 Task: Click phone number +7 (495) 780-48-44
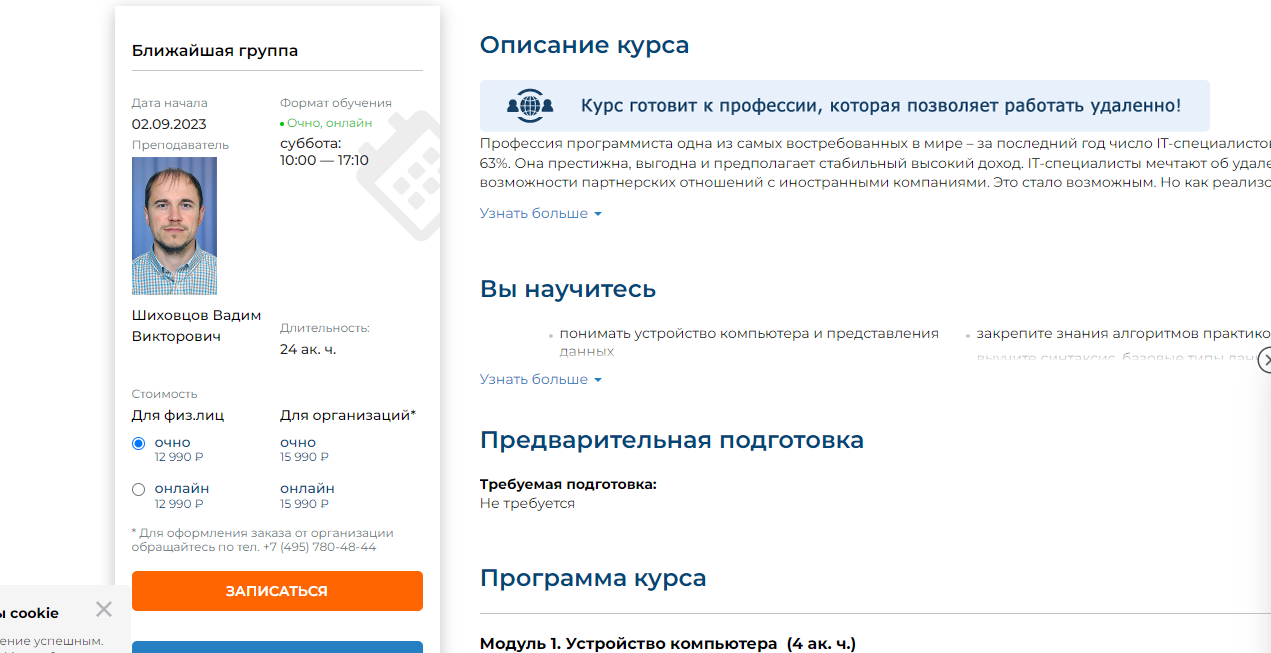tap(319, 547)
